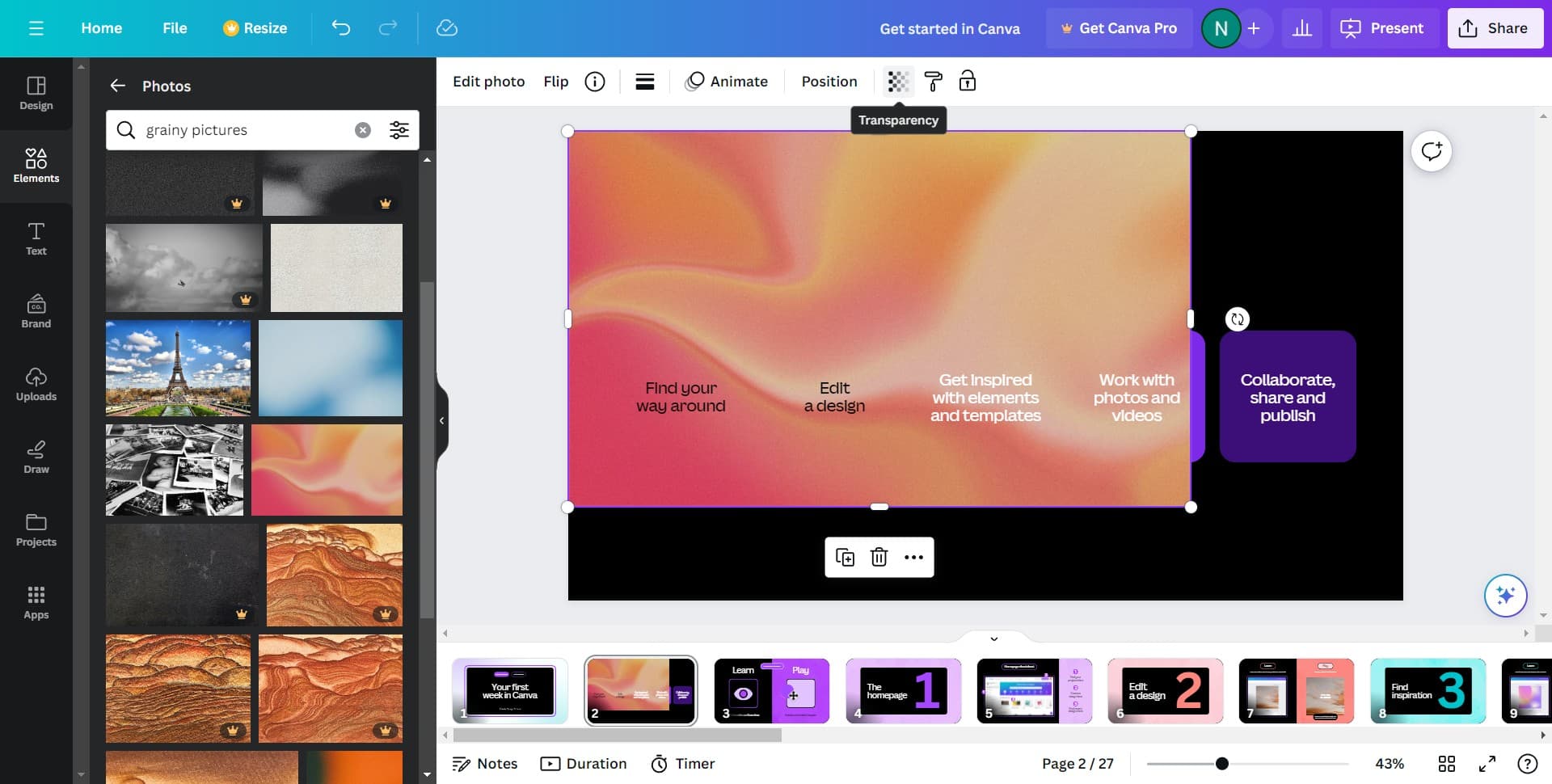Select the Eiffel Tower photo thumbnail
The height and width of the screenshot is (784, 1552).
[x=178, y=368]
